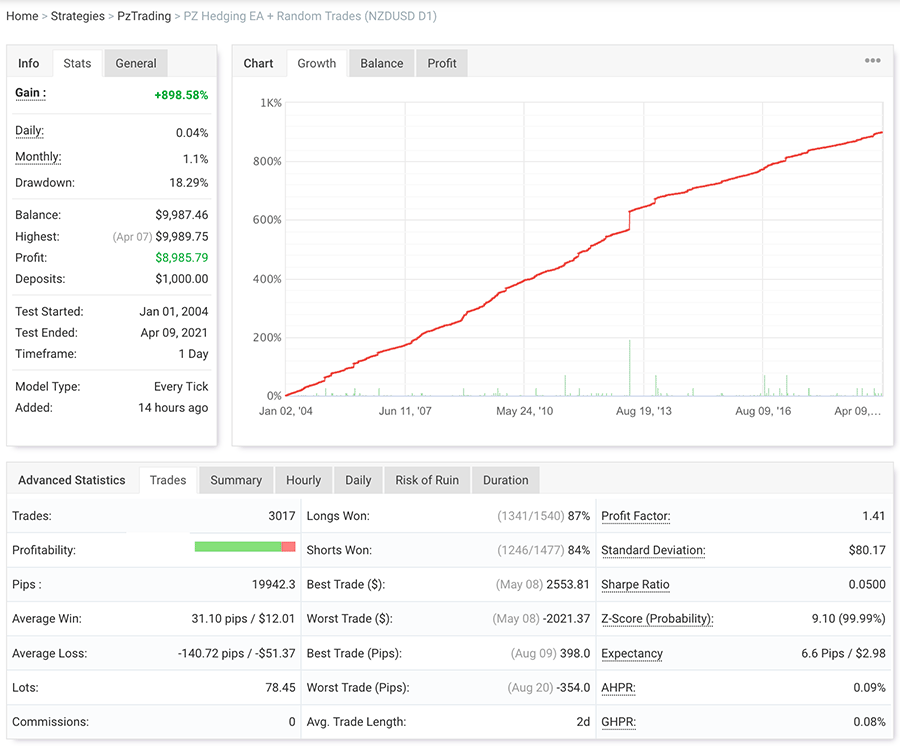Viewport: 900px width, 746px height.
Task: Click the 398.0 best trade pips value
Action: [575, 653]
